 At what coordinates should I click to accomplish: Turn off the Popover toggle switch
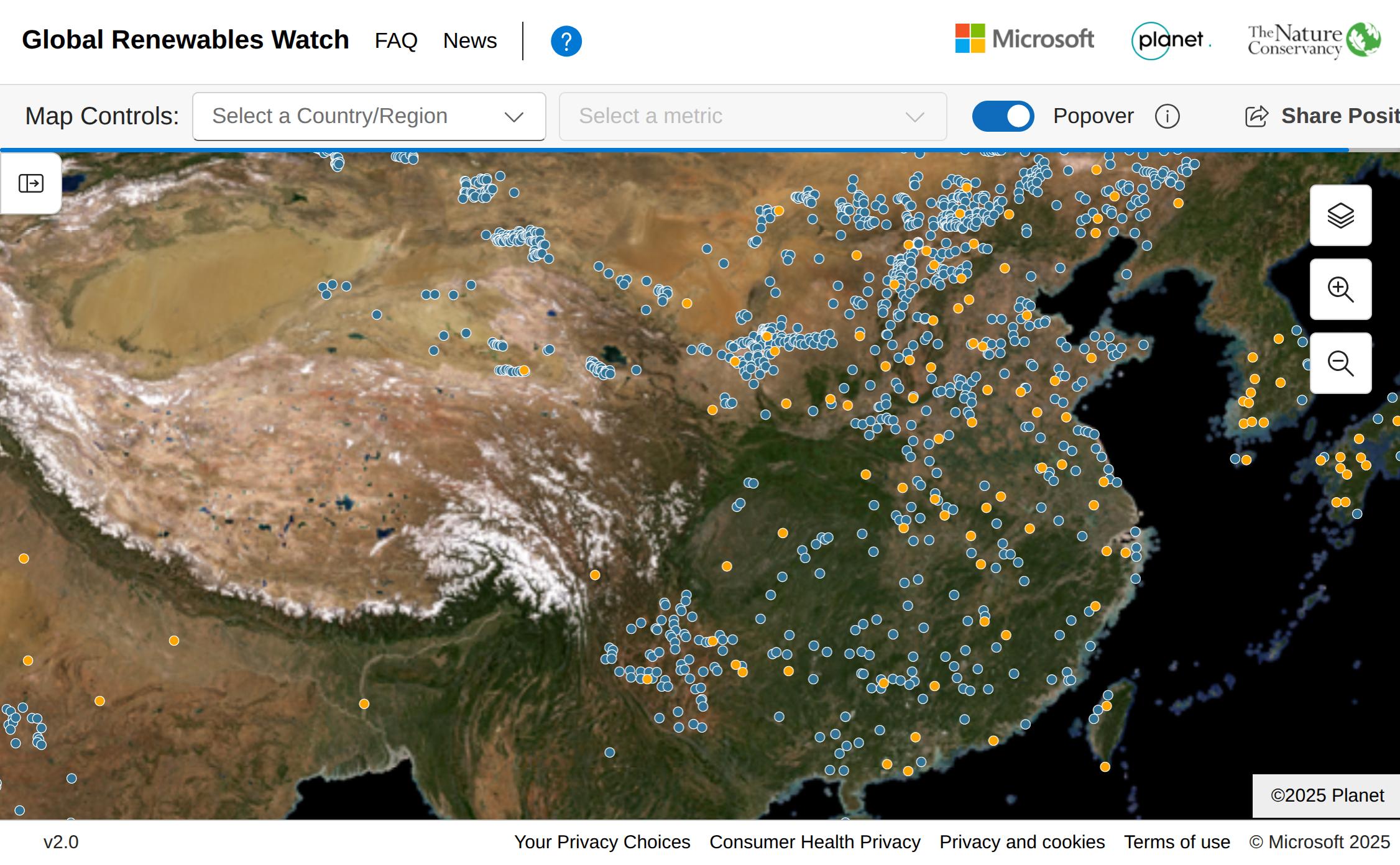tap(1003, 117)
